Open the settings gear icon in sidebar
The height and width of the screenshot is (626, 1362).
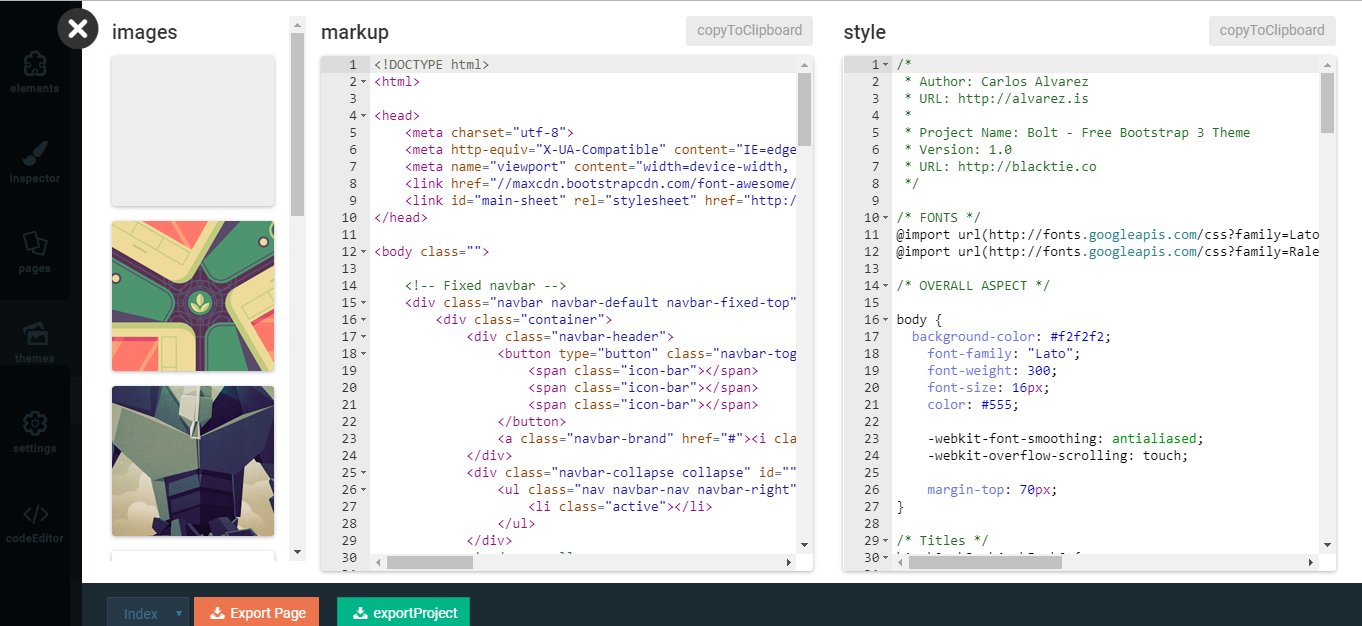point(35,432)
